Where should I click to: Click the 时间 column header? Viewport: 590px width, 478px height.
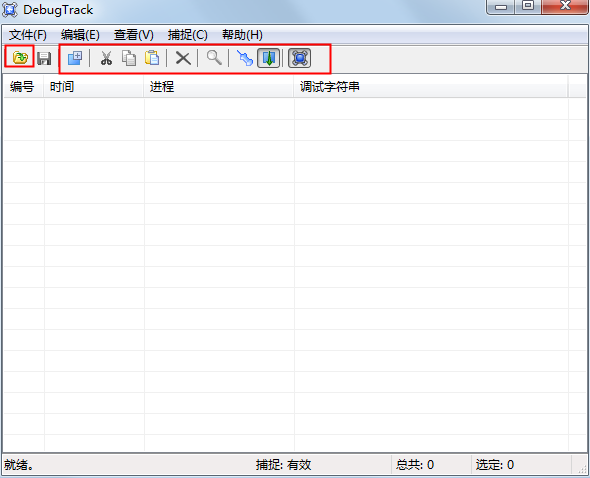coord(94,87)
